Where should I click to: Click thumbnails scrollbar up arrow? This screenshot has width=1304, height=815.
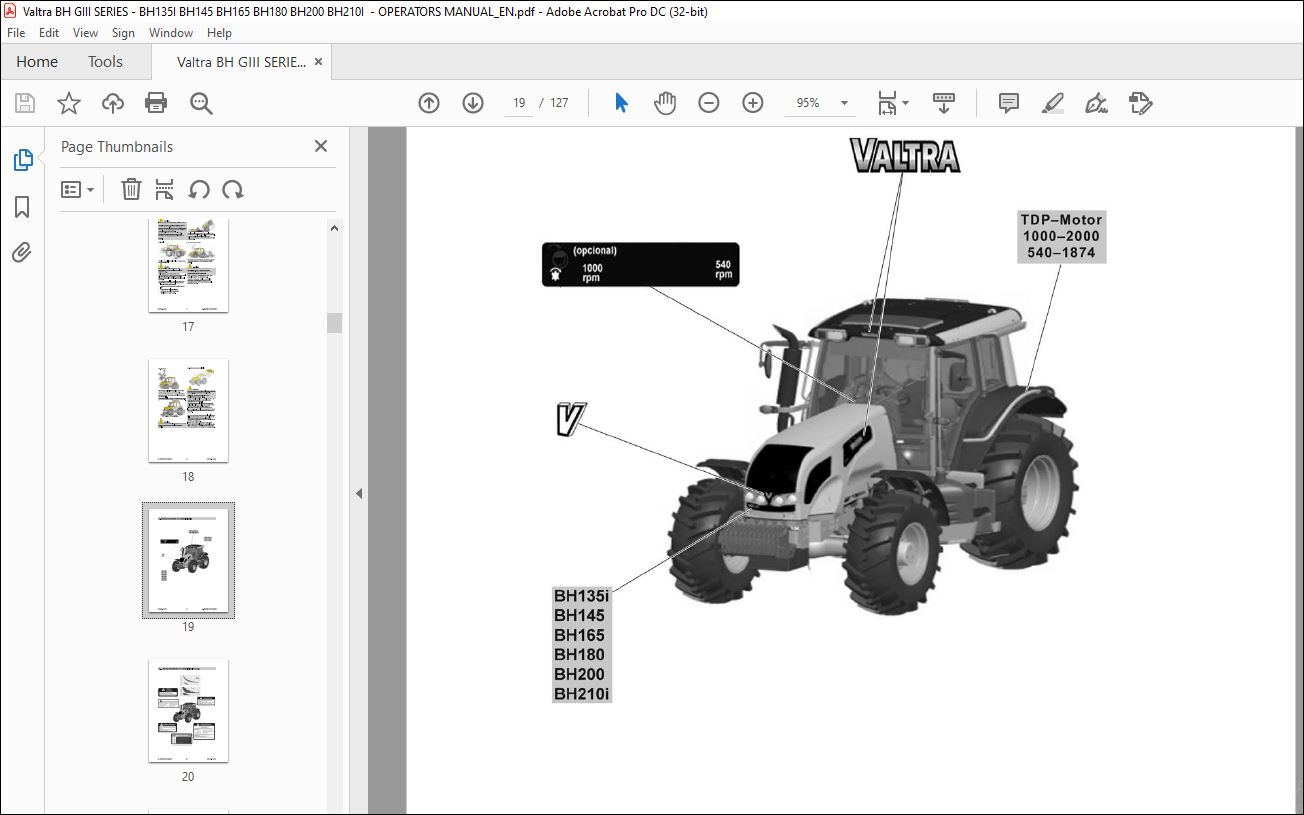click(x=334, y=228)
